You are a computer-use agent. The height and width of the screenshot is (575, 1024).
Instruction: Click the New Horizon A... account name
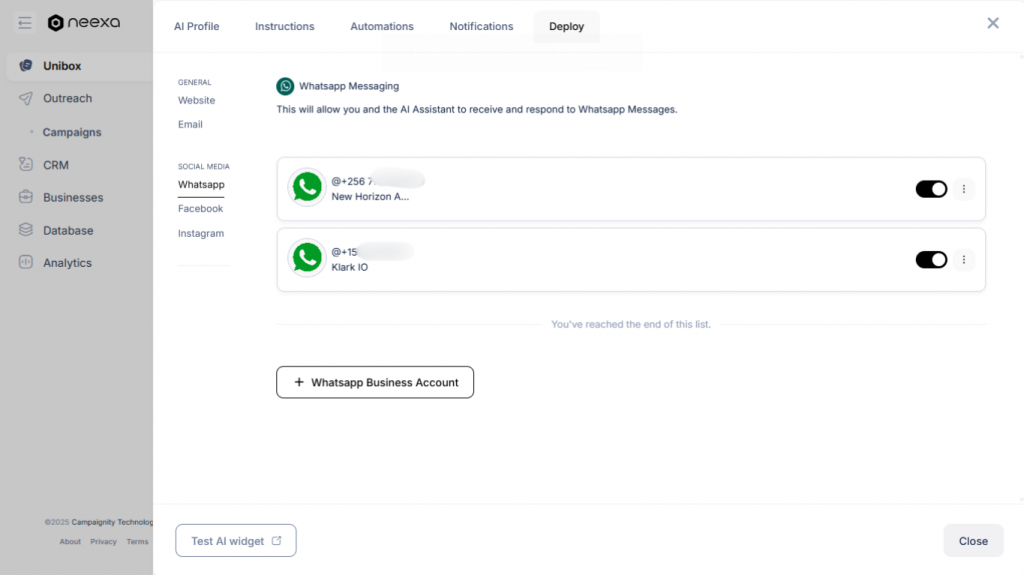coord(370,197)
